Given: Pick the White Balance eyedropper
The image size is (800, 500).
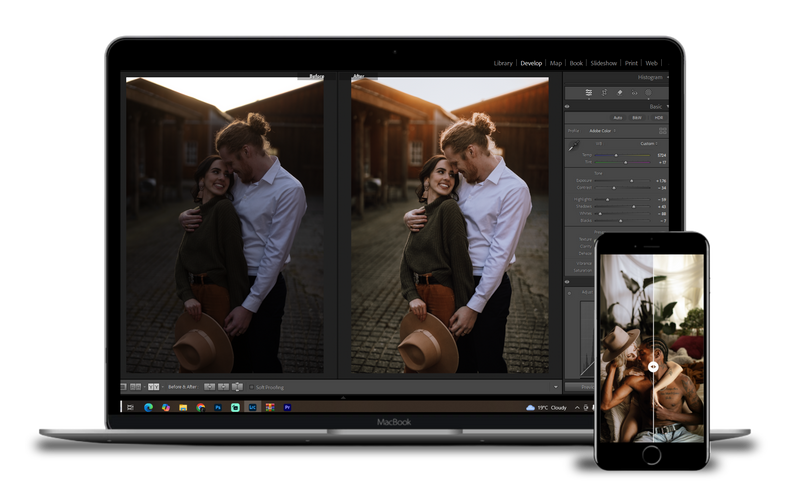Looking at the screenshot, I should (574, 146).
